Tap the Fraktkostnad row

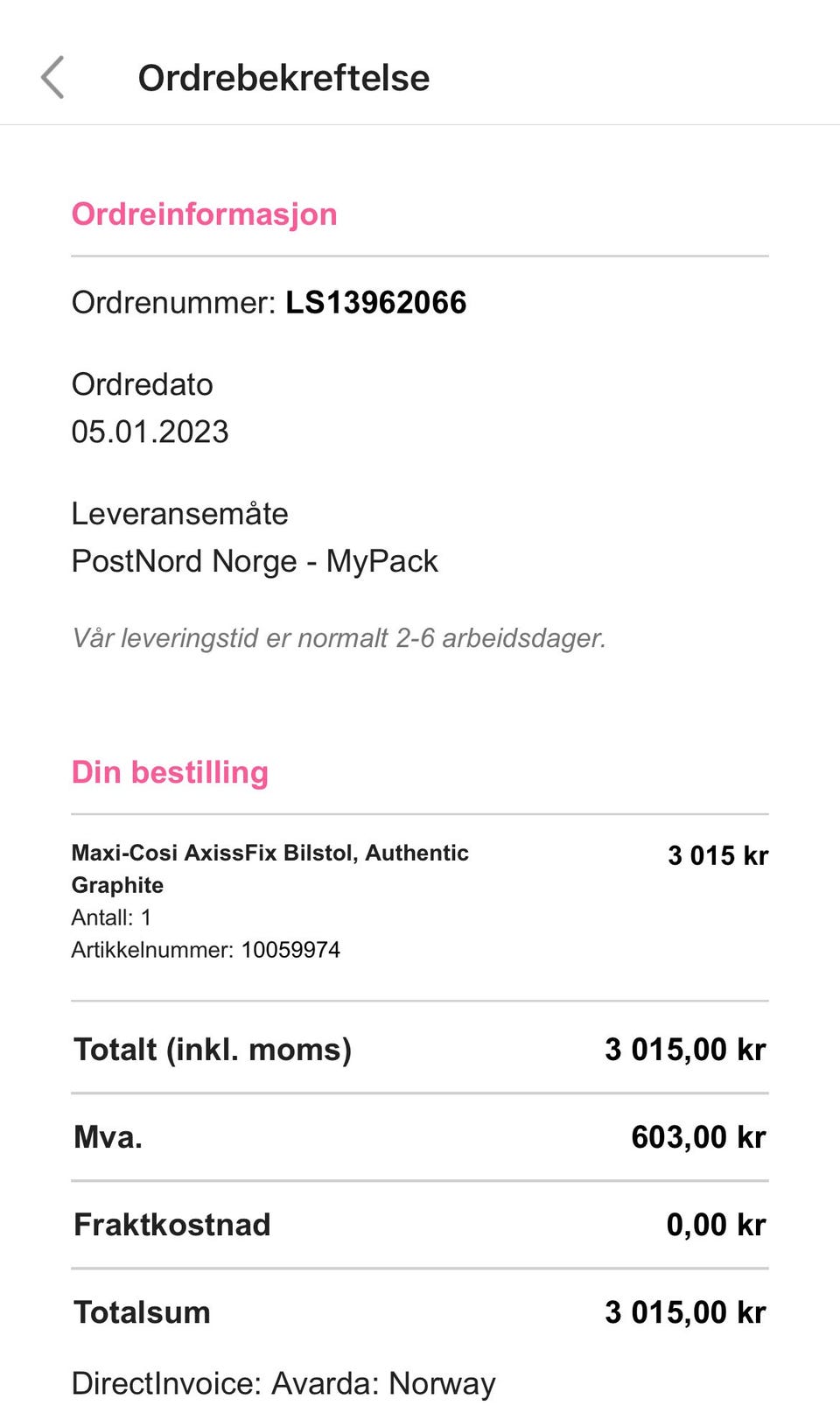420,1225
